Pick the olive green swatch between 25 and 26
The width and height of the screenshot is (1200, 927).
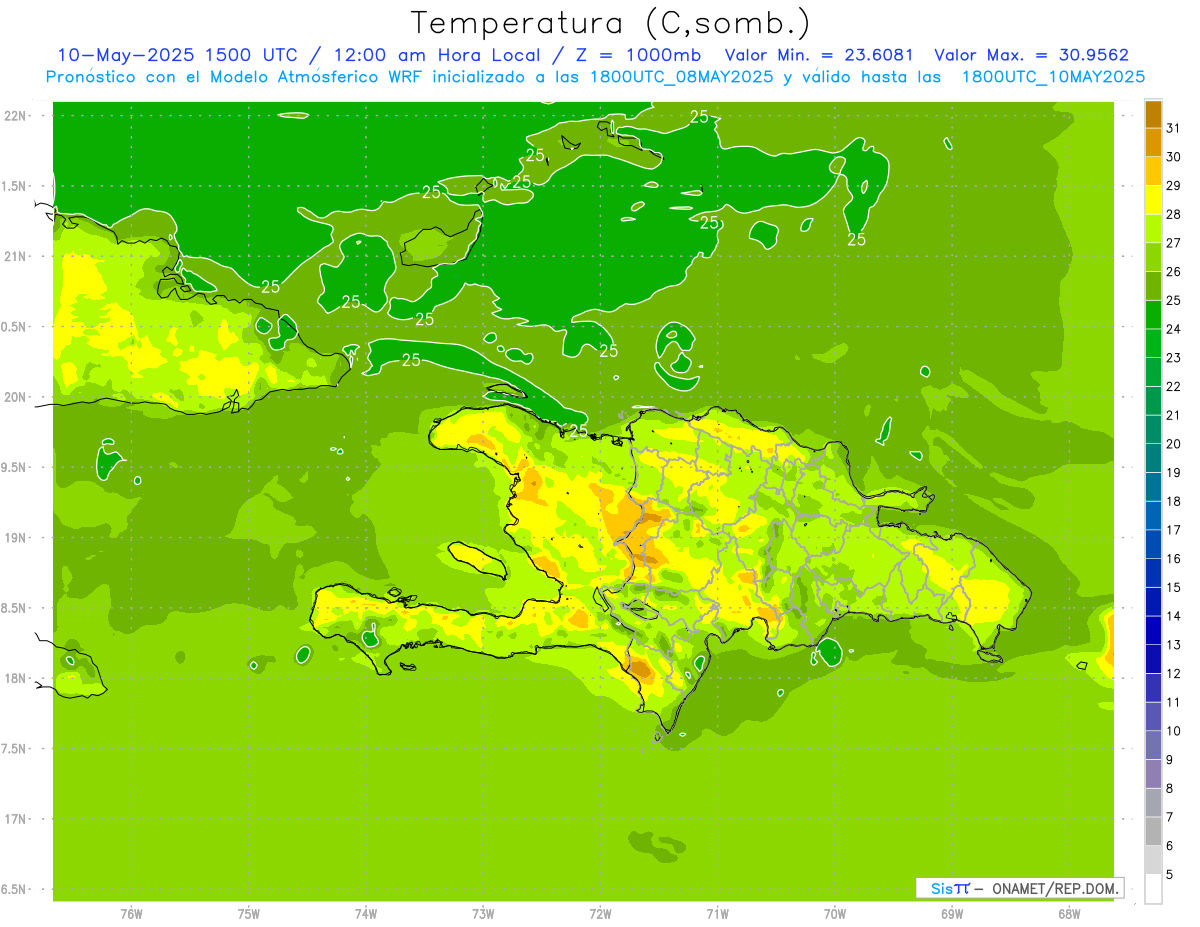coord(1153,286)
